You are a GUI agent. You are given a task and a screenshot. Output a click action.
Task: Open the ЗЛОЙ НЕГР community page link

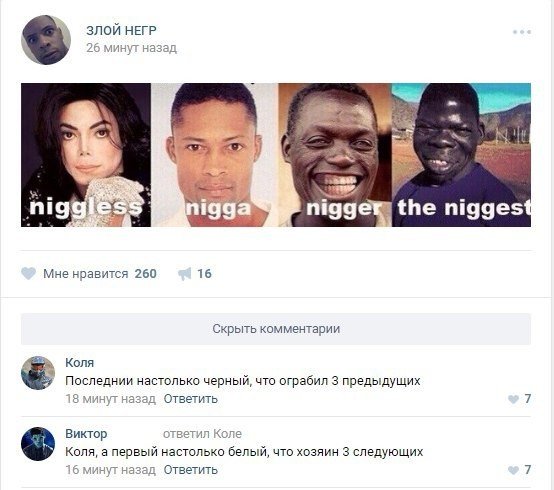pyautogui.click(x=121, y=30)
